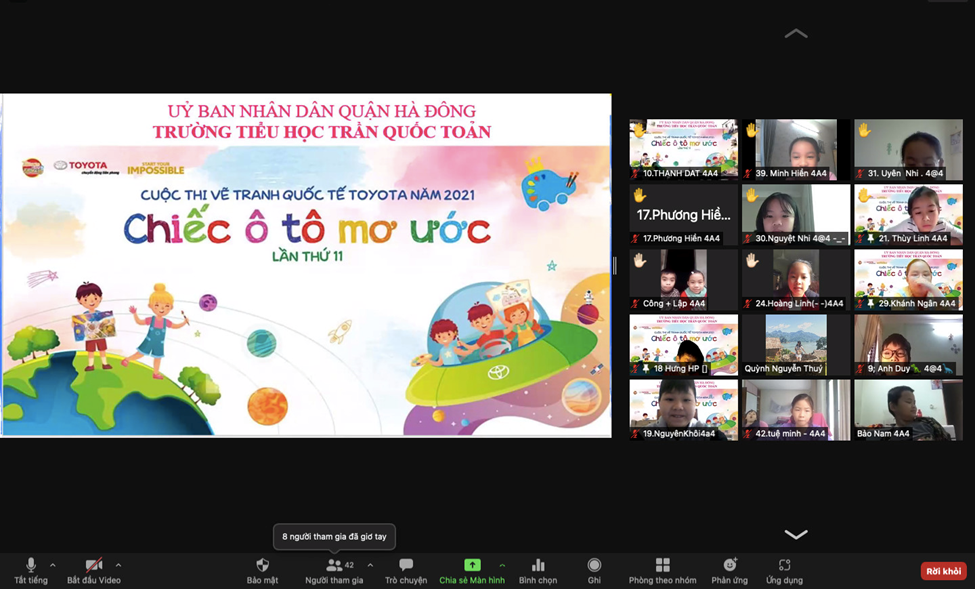Screen dimensions: 975x589
Task: Open Phòng theo nhóm breakout rooms
Action: click(x=662, y=565)
